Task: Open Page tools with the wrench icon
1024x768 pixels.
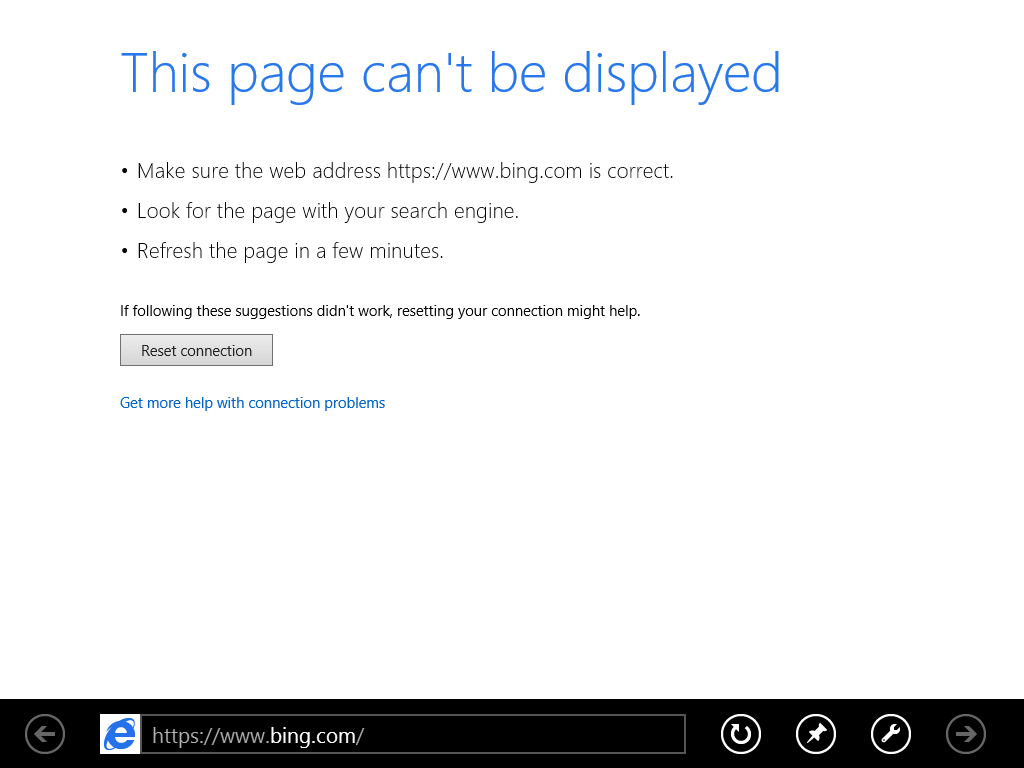Action: coord(891,734)
